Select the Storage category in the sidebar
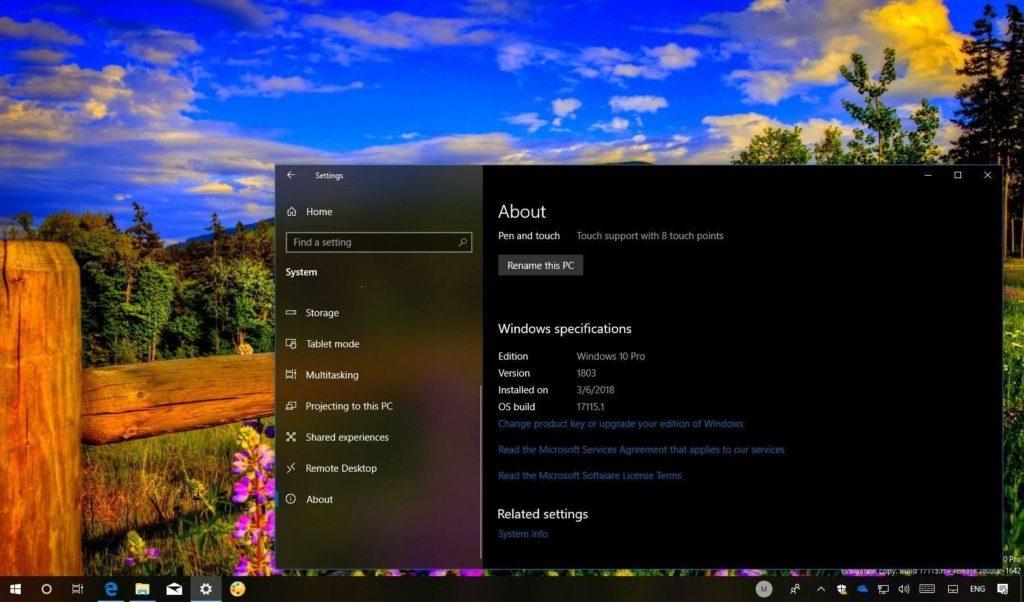Viewport: 1024px width, 602px height. point(323,312)
